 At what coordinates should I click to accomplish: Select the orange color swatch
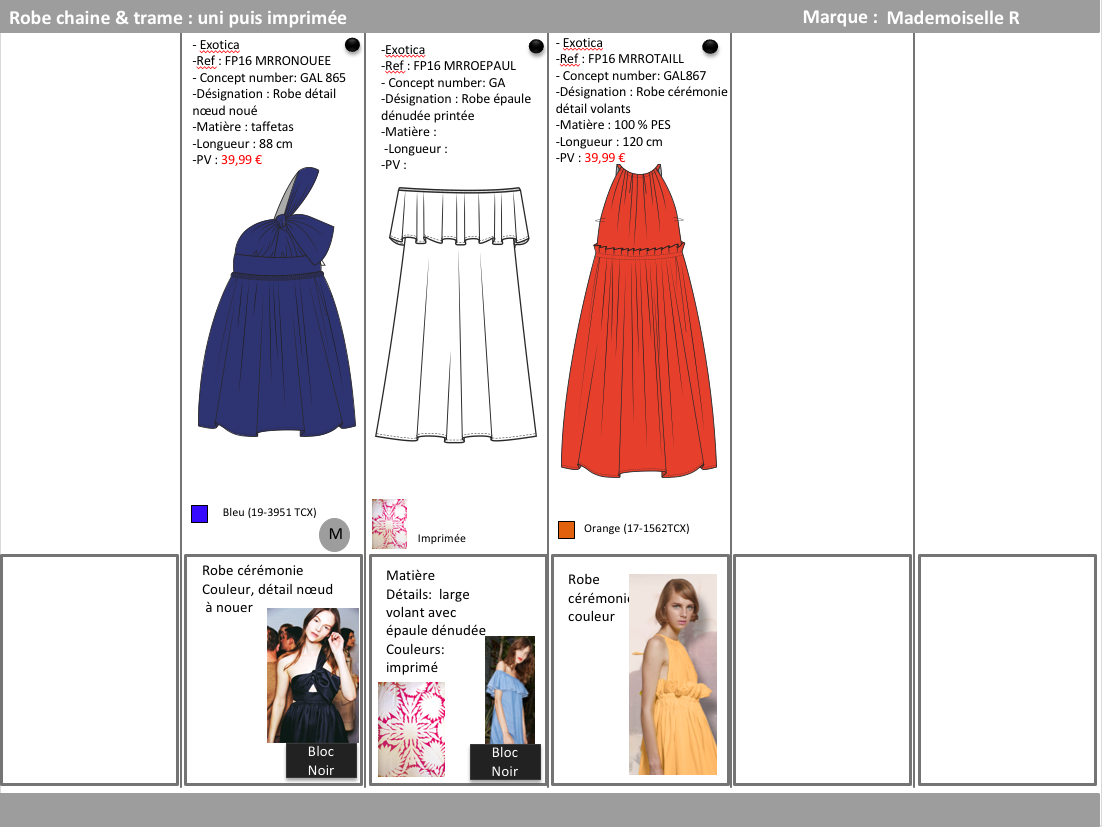[x=566, y=529]
